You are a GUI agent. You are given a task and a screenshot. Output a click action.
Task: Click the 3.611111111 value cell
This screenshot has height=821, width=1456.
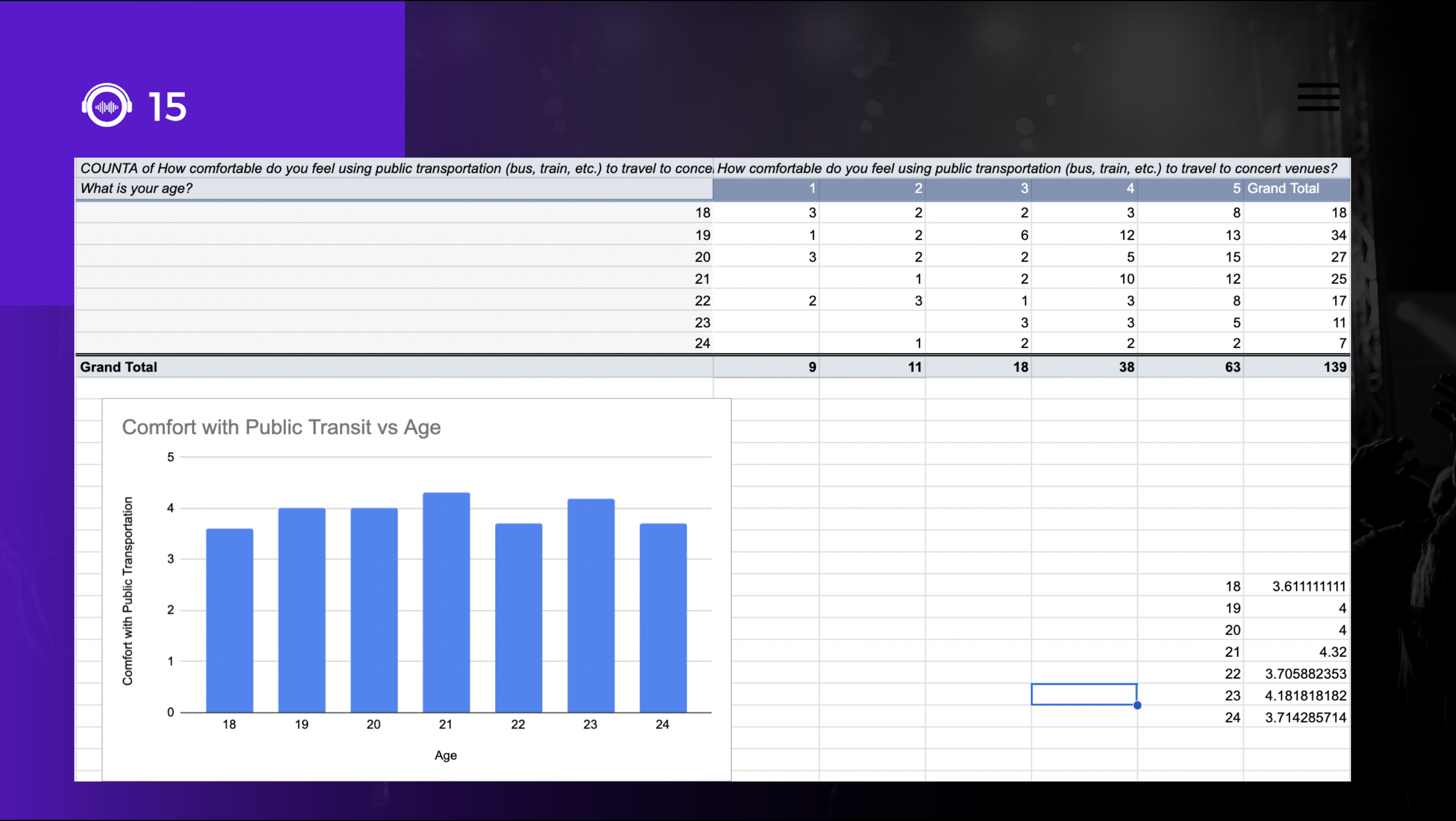coord(1308,586)
